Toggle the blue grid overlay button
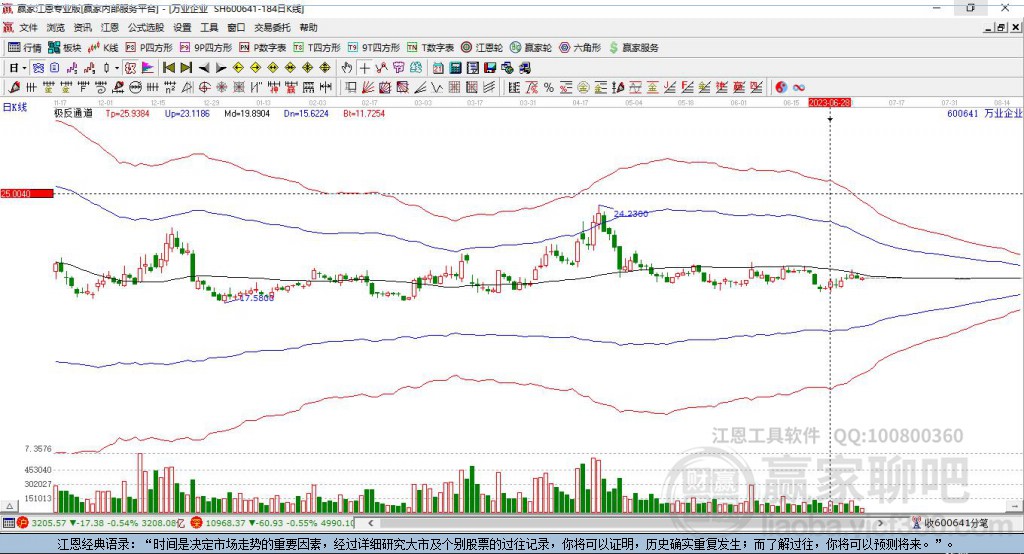This screenshot has width=1024, height=554. point(39,68)
